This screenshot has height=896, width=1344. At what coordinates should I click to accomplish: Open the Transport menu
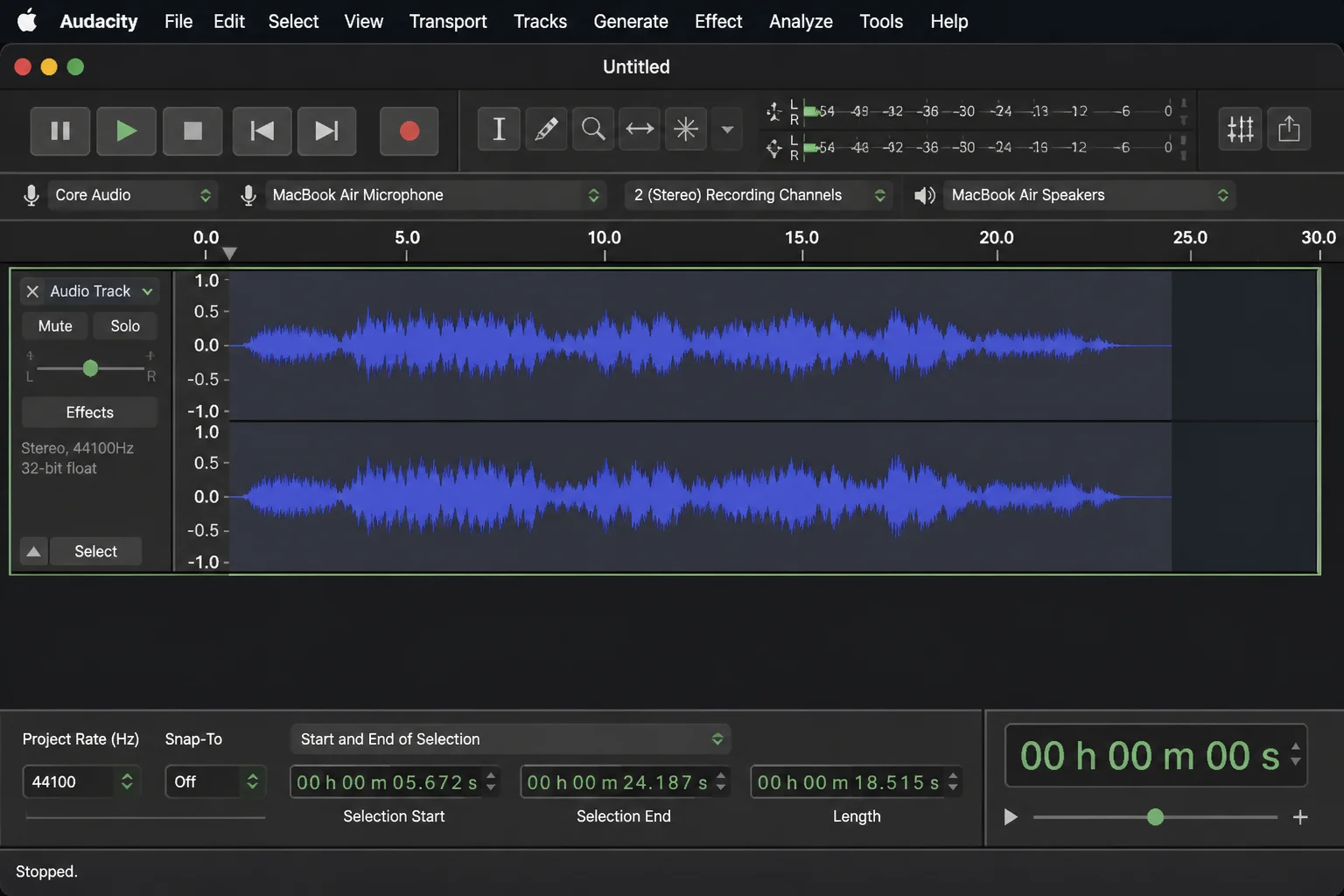point(448,21)
